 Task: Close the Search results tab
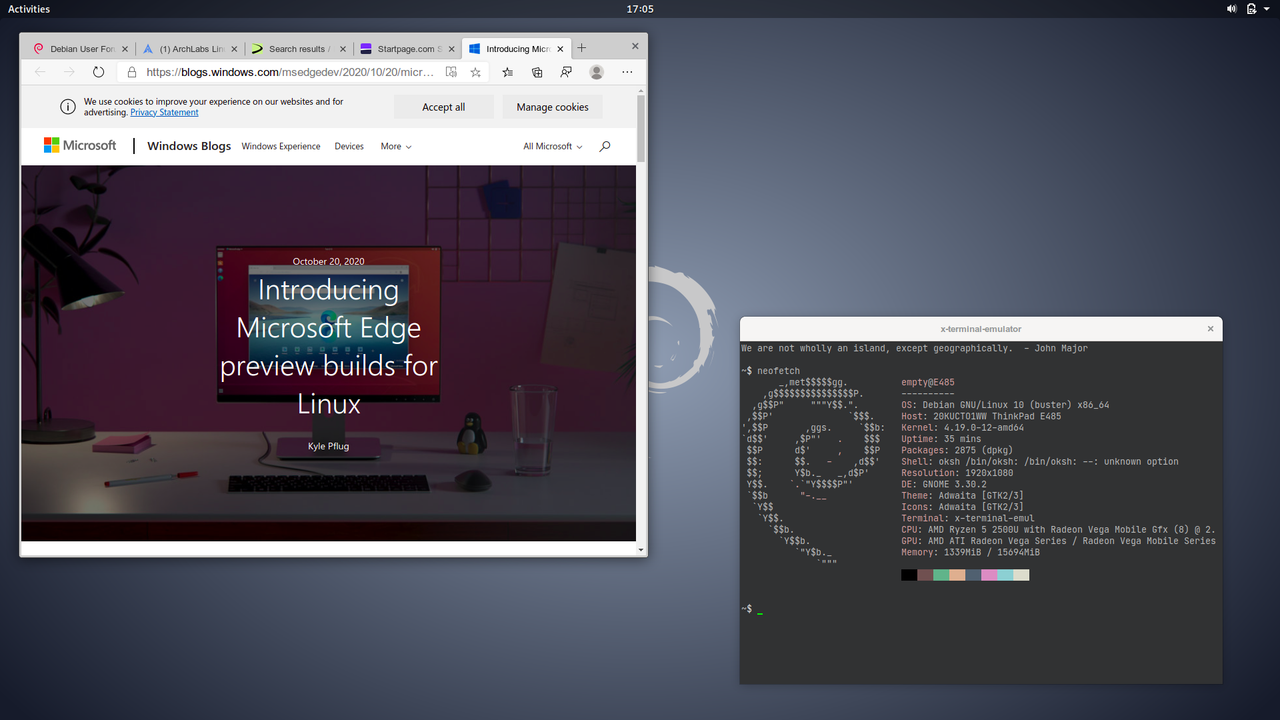tap(343, 49)
